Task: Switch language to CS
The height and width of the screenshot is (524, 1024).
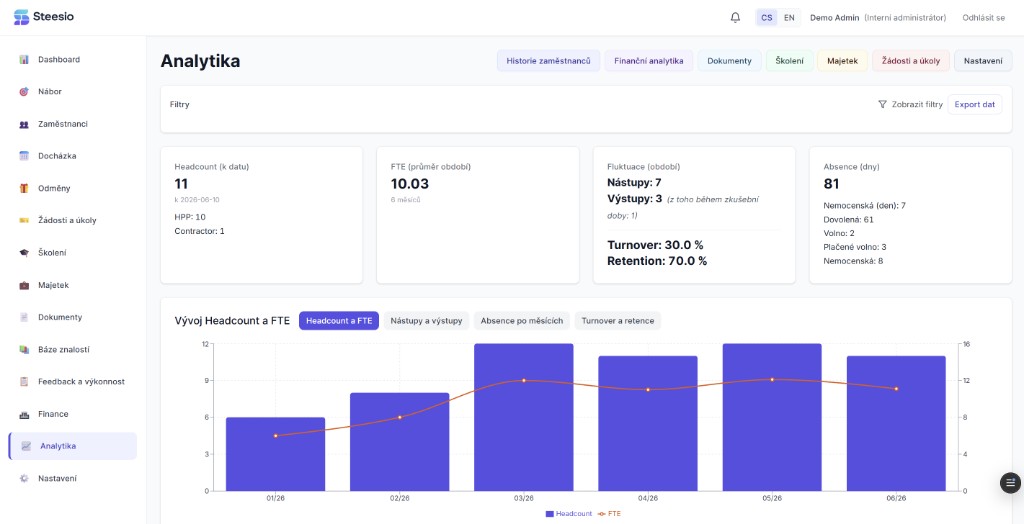Action: tap(767, 18)
